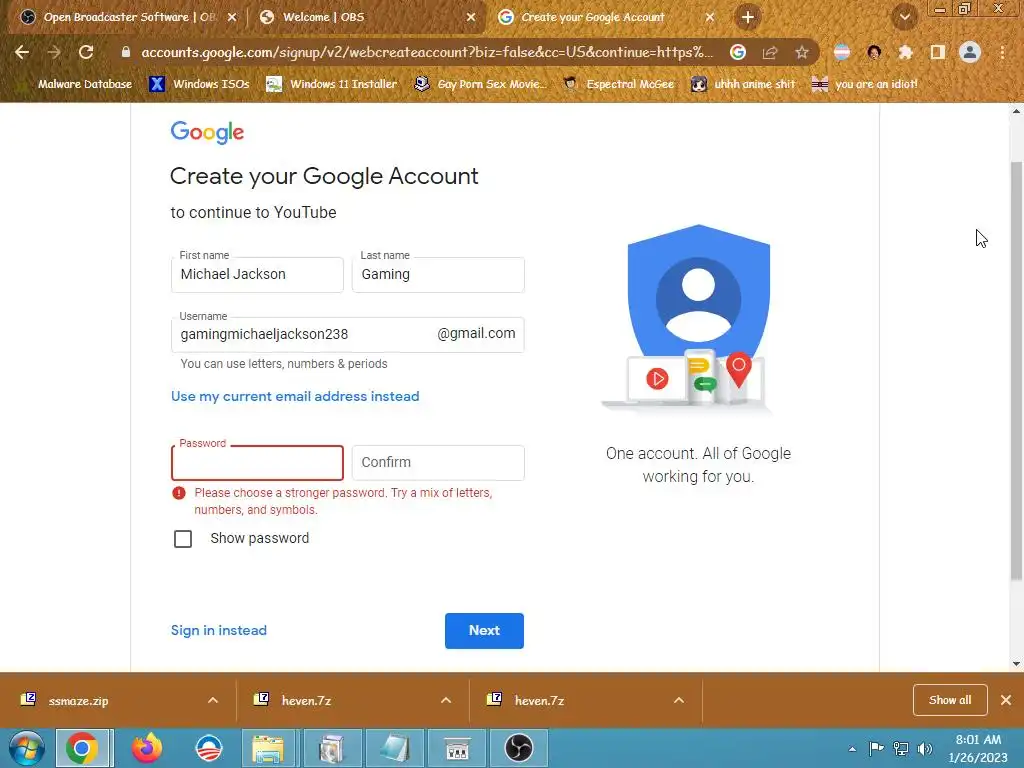The width and height of the screenshot is (1024, 768).
Task: Click the scrollbar down arrow
Action: coord(1016,664)
